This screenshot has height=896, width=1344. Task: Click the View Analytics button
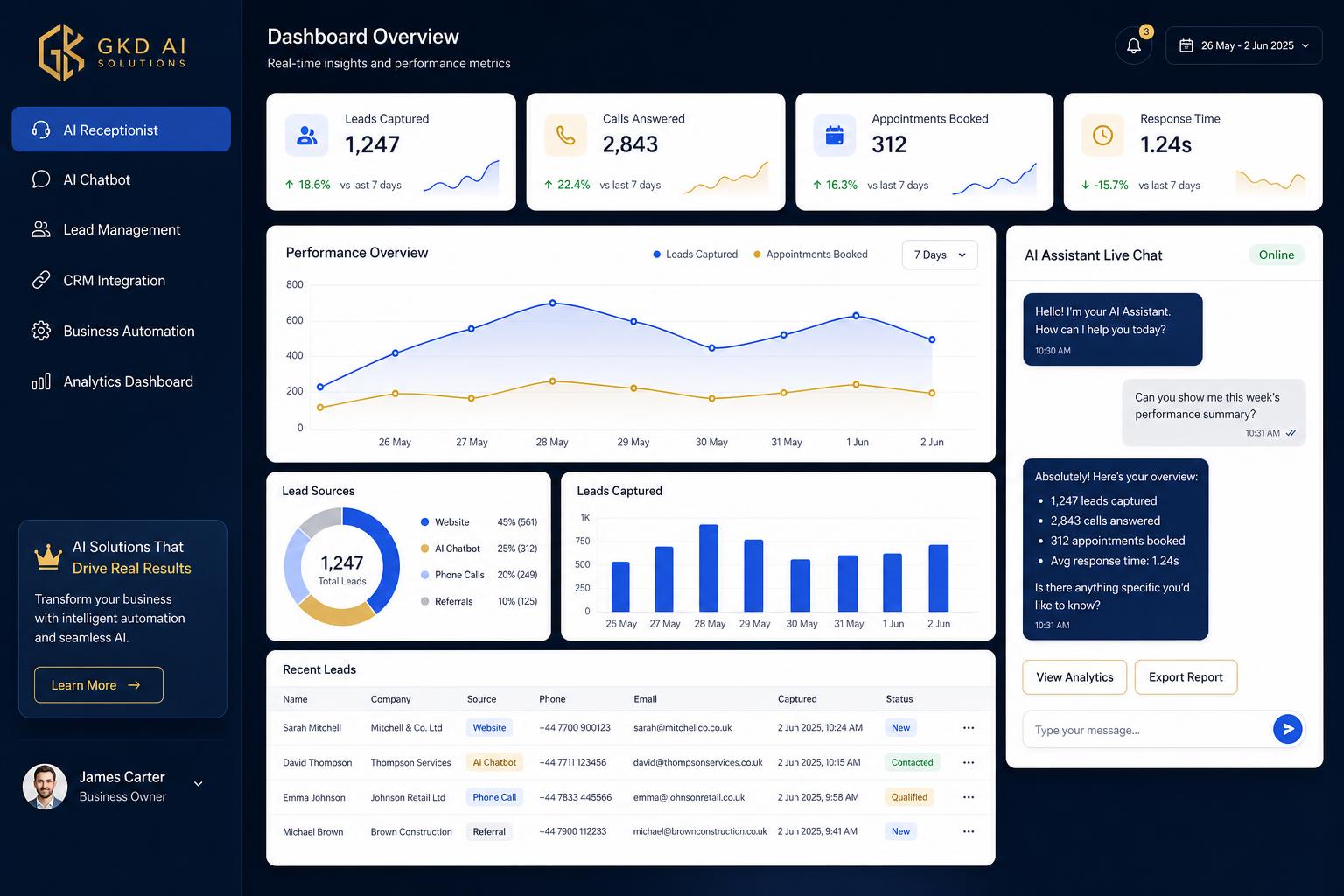[x=1074, y=677]
